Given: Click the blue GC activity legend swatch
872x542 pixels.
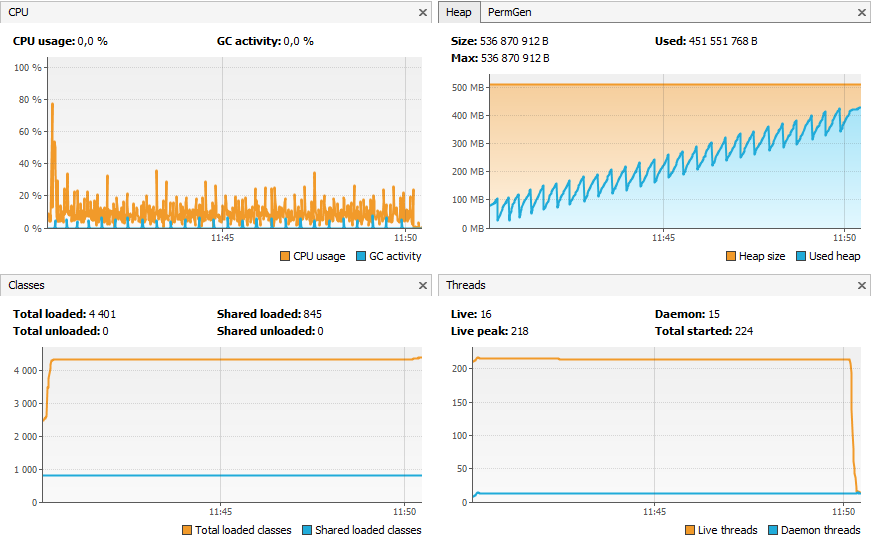Looking at the screenshot, I should (361, 257).
